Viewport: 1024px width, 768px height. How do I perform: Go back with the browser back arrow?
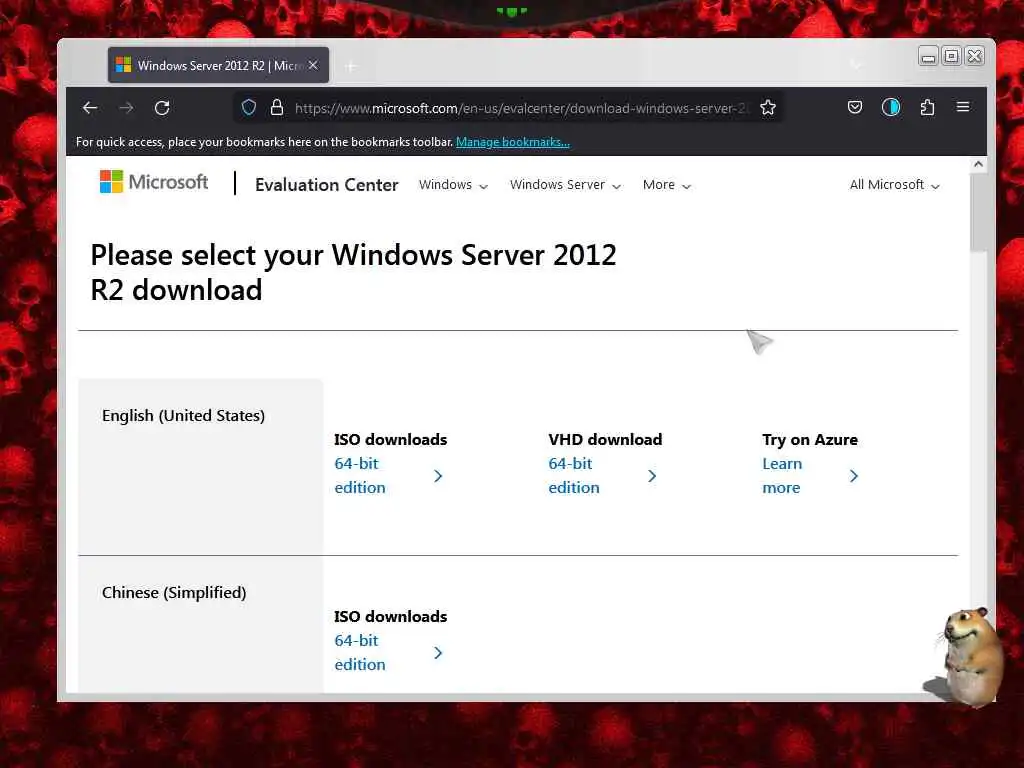tap(90, 108)
